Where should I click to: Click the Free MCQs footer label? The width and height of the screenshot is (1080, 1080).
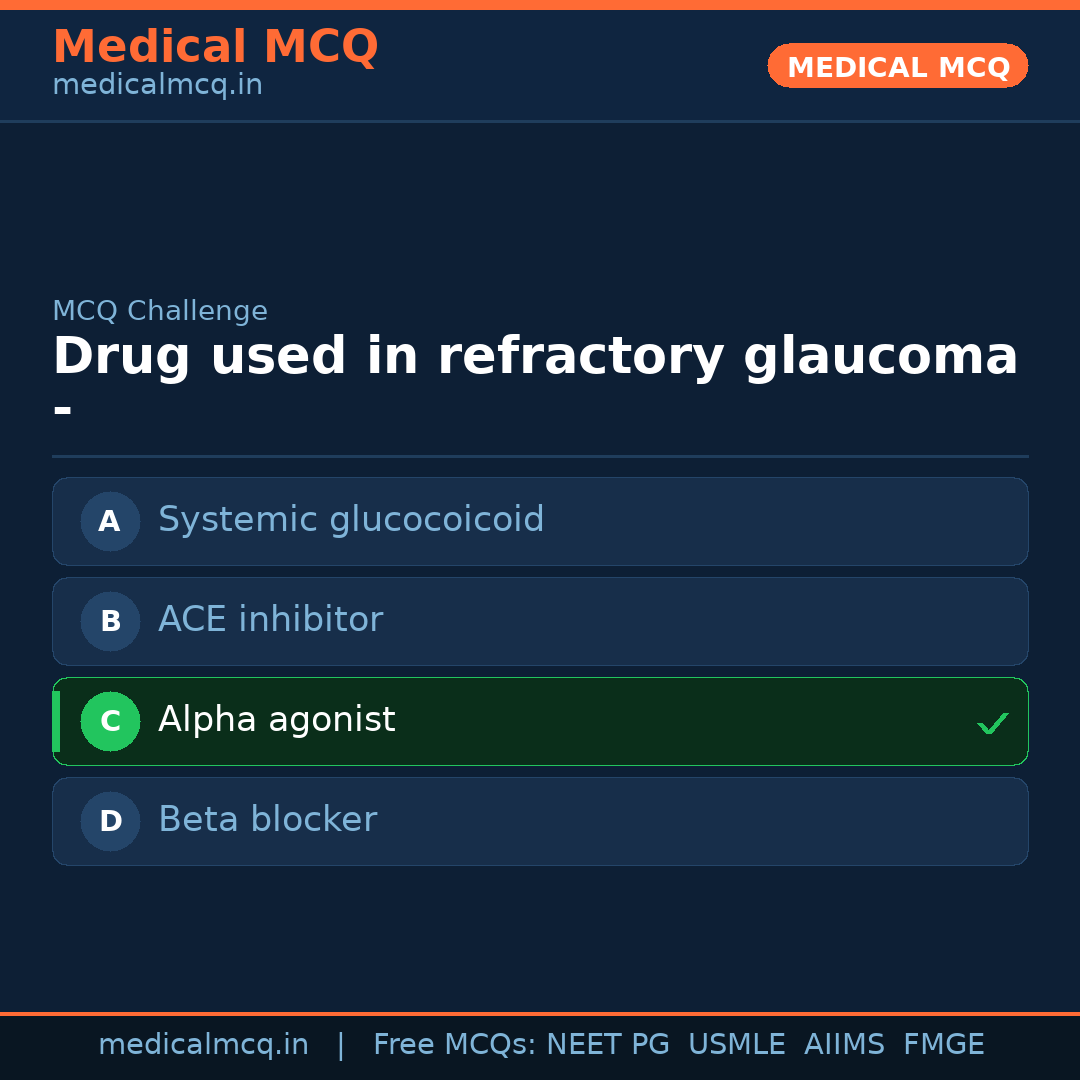[454, 1045]
